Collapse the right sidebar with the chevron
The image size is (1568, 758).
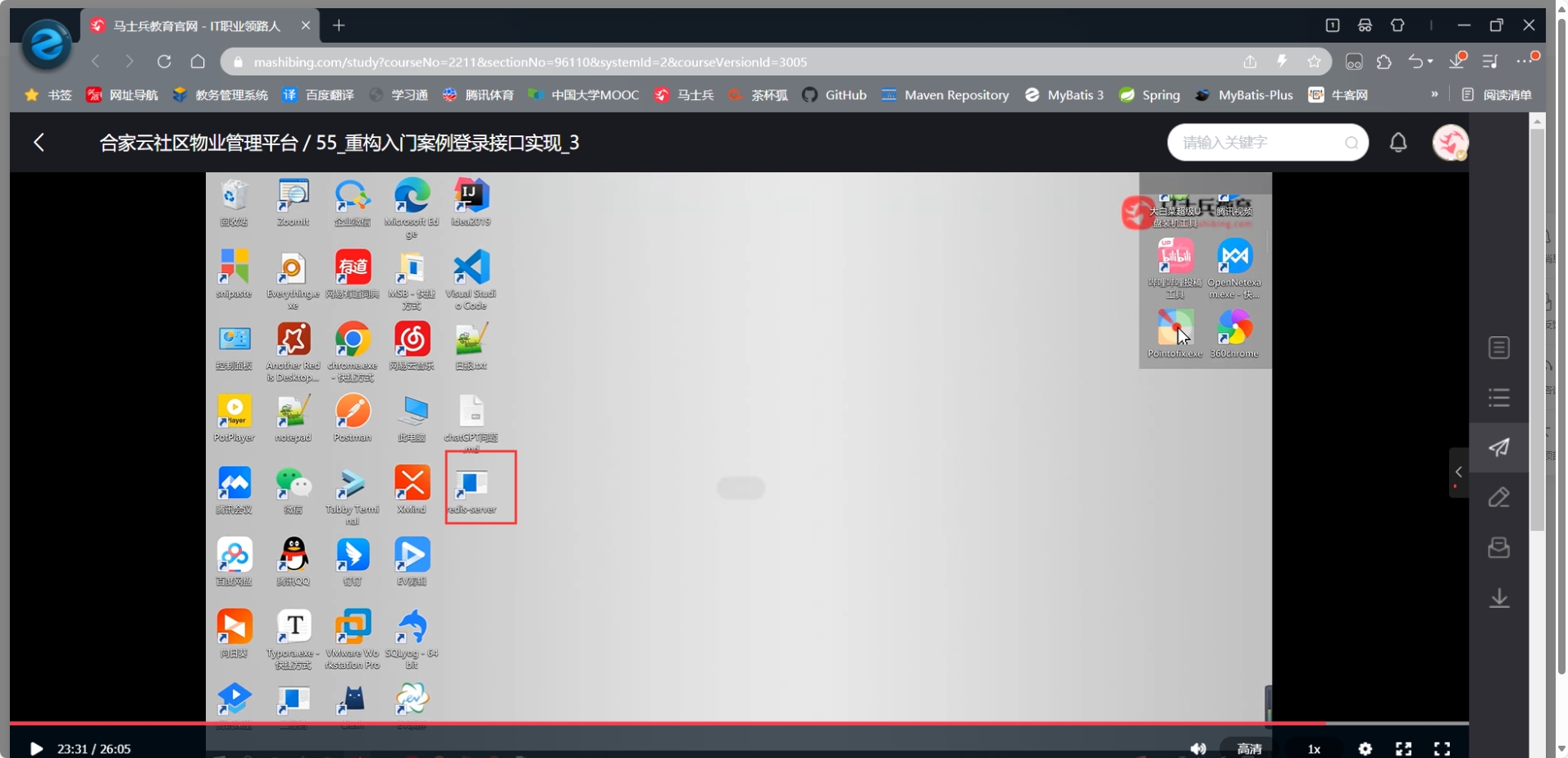click(x=1458, y=472)
